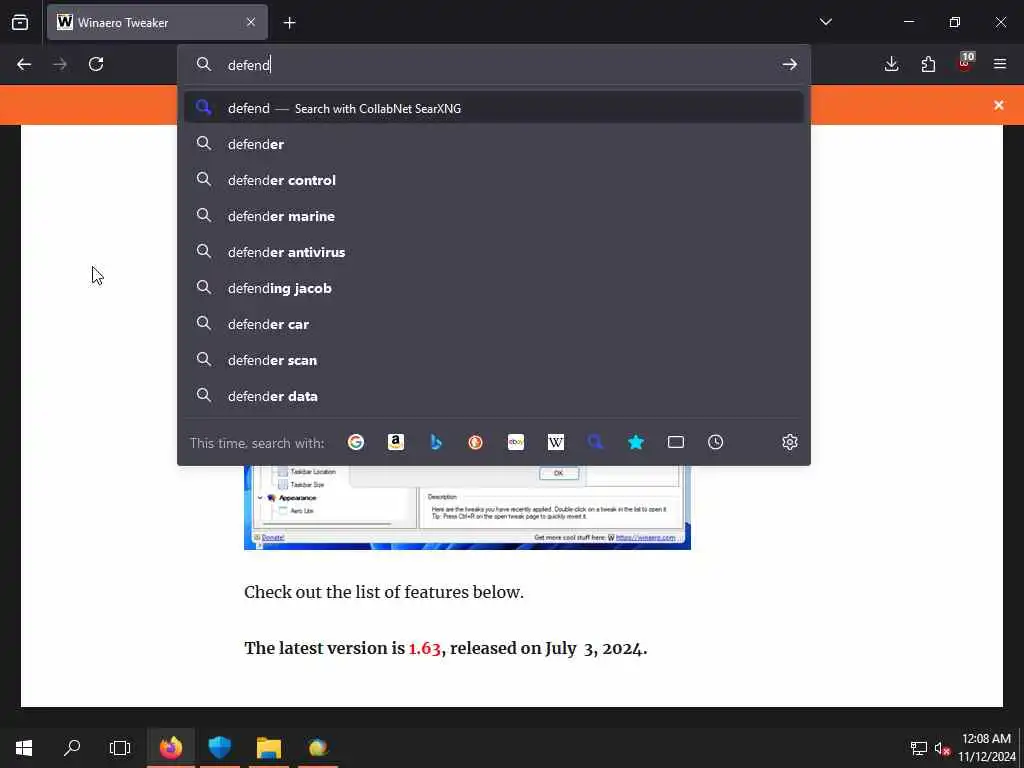This screenshot has width=1024, height=768.
Task: Open the Windows Start menu
Action: tap(24, 748)
